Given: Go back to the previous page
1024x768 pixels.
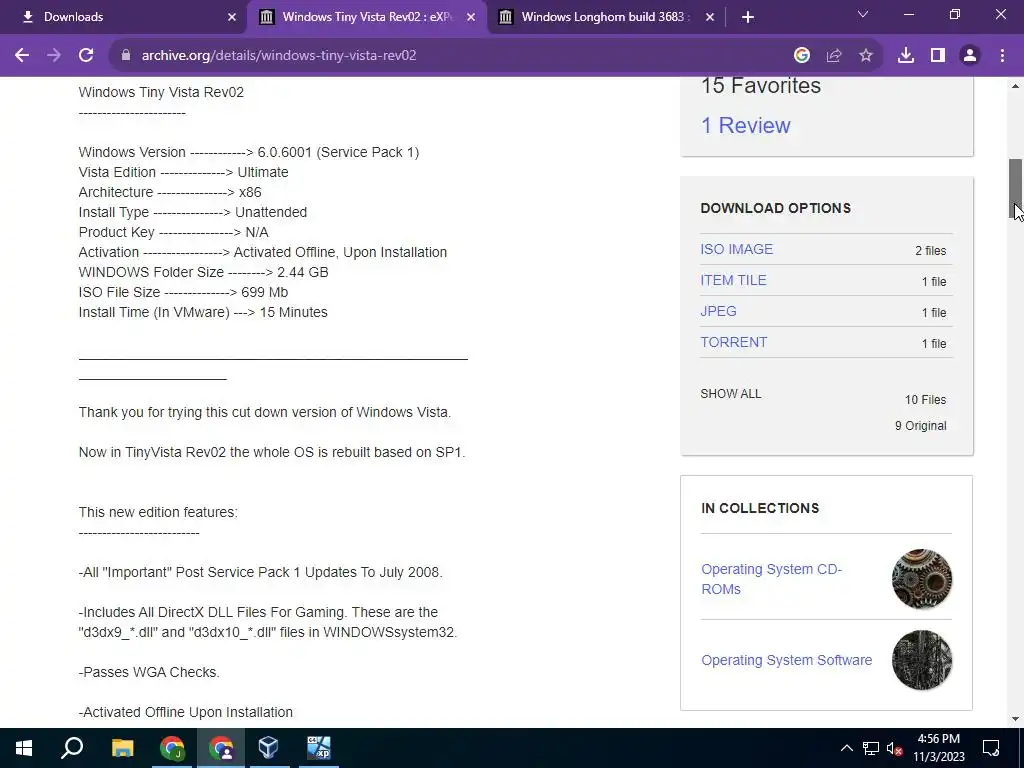Looking at the screenshot, I should [22, 56].
